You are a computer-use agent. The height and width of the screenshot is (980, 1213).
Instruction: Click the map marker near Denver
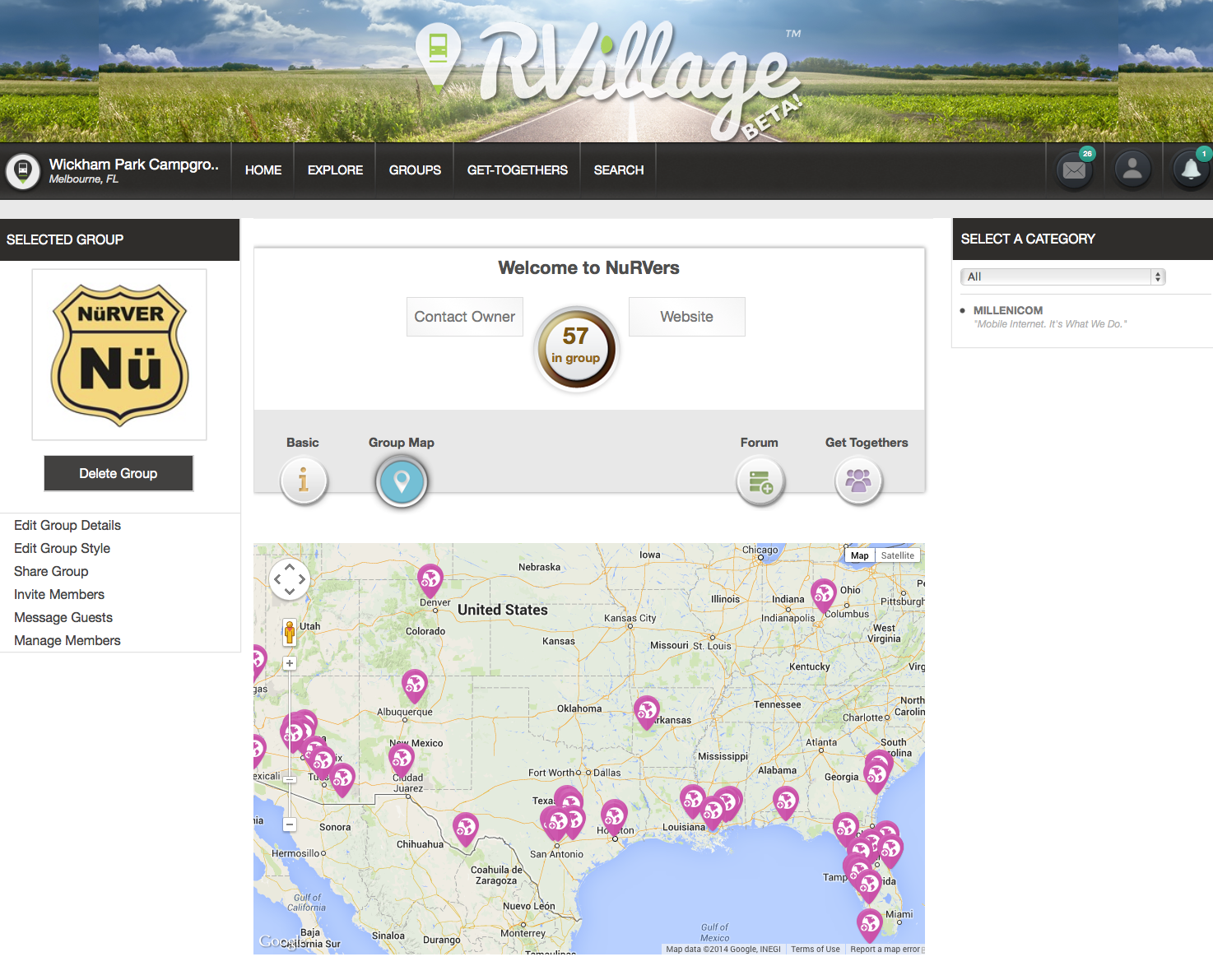point(430,579)
